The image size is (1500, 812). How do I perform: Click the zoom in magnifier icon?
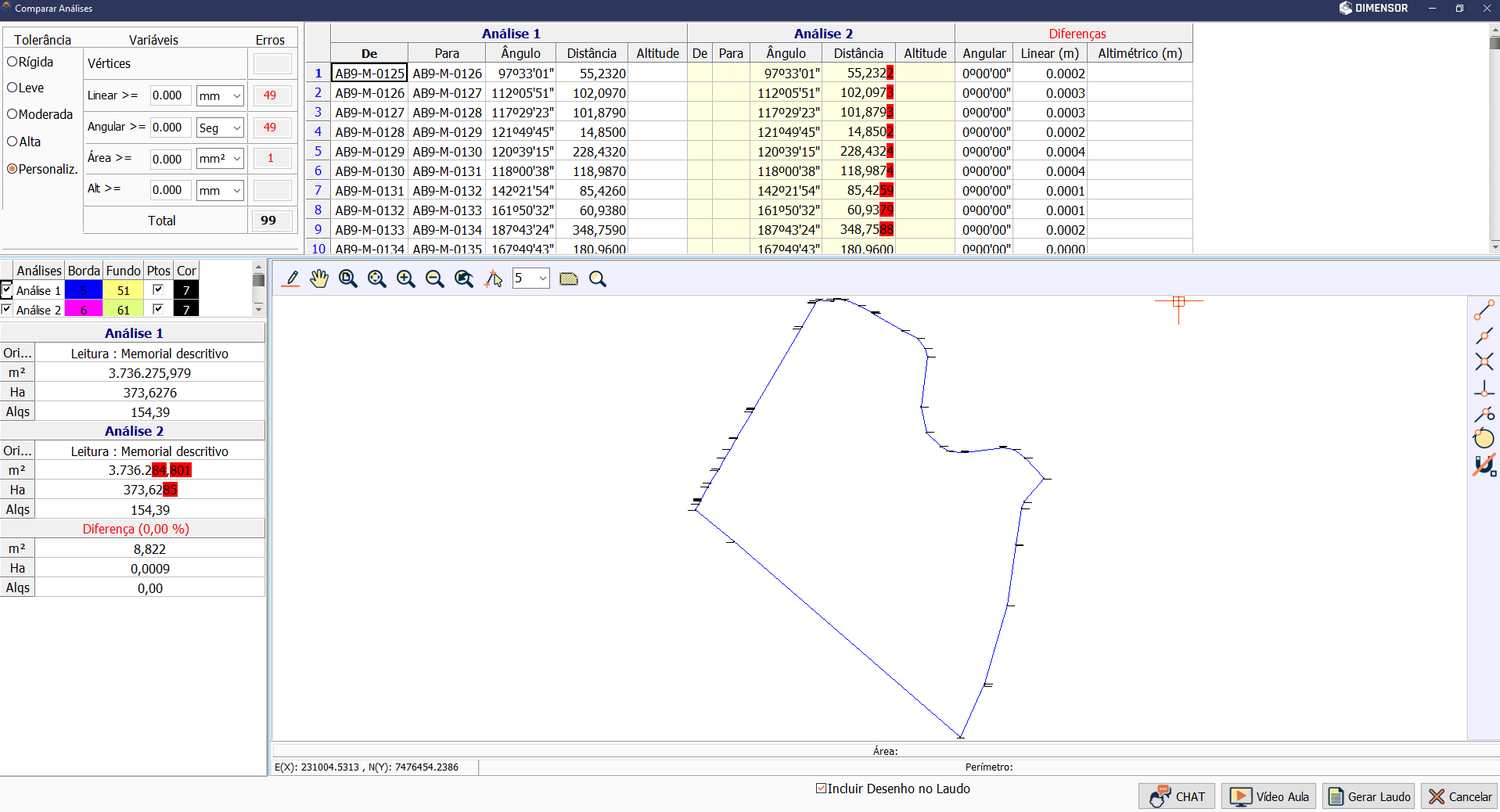pos(405,279)
